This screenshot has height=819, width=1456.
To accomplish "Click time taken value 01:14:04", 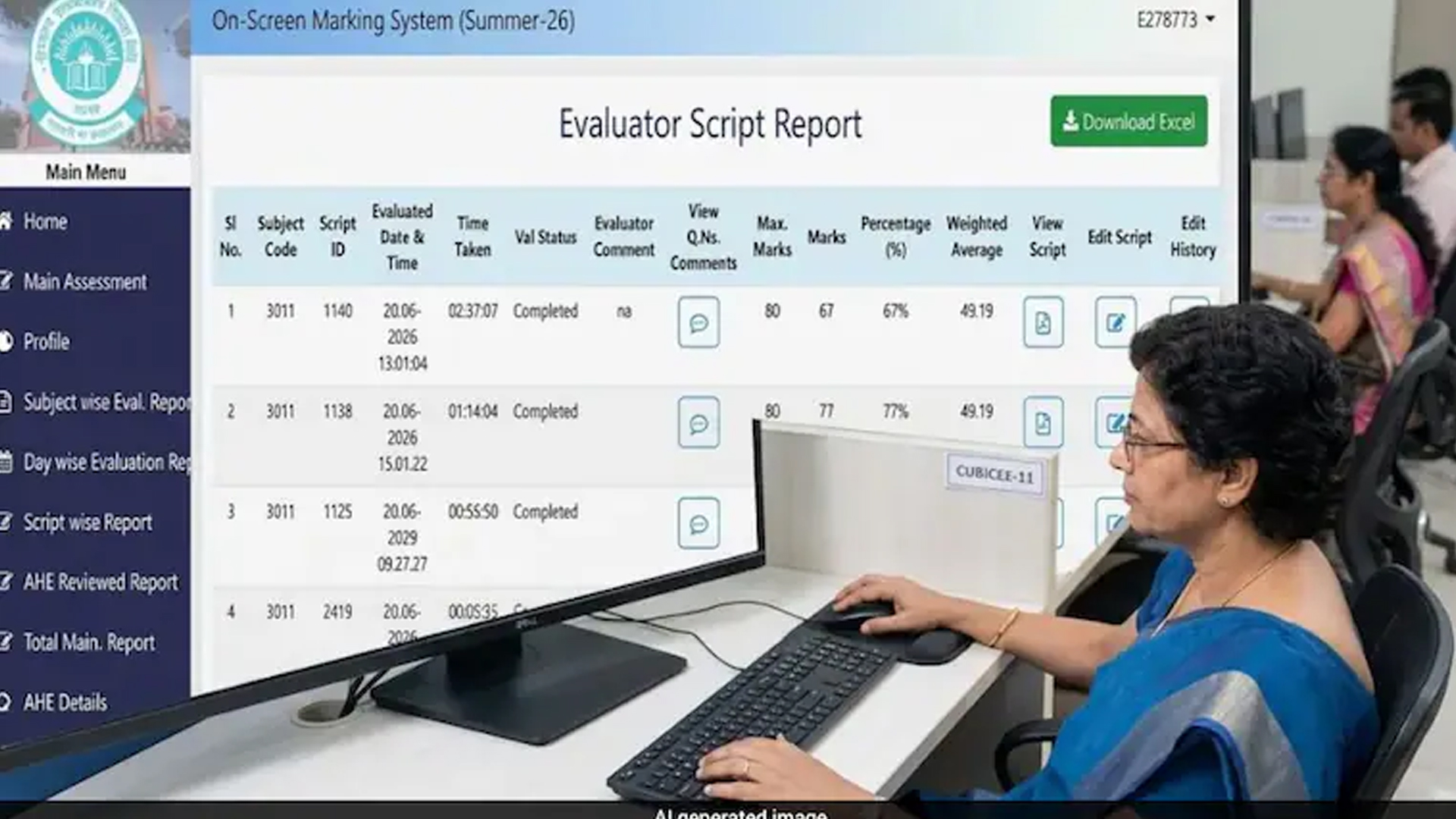I will (x=472, y=411).
